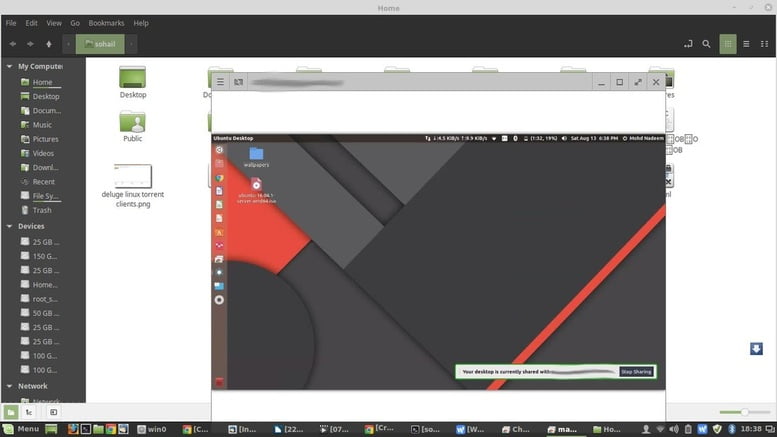Open the View menu
Image resolution: width=777 pixels, height=437 pixels.
pos(54,23)
